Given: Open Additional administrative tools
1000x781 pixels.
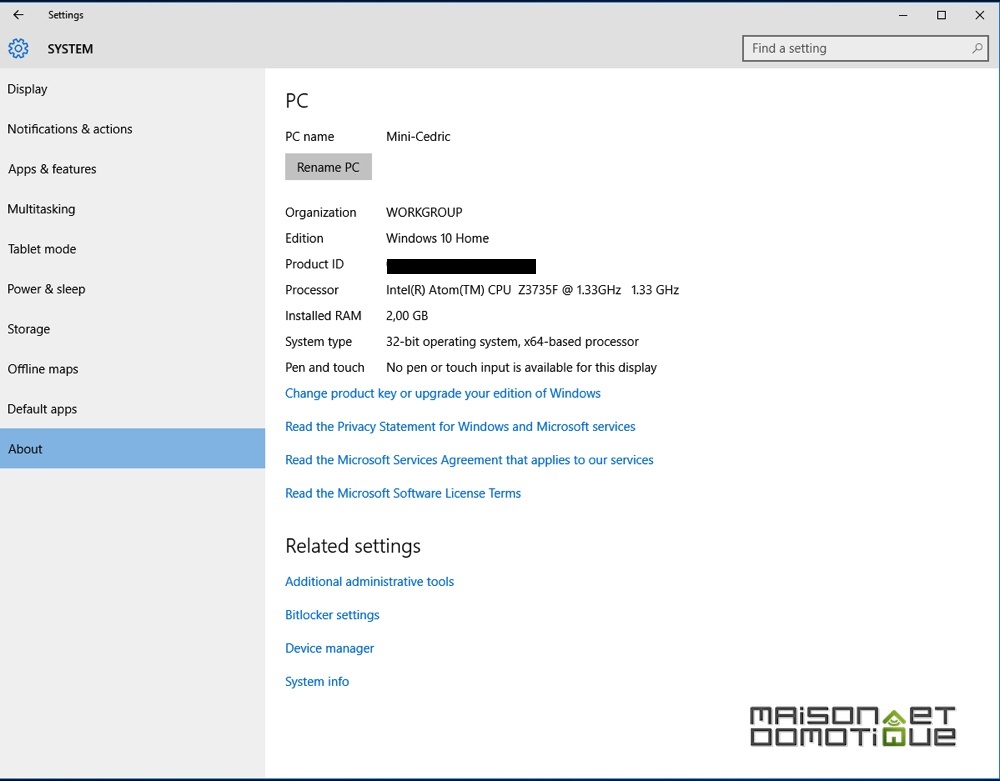Looking at the screenshot, I should pos(369,581).
